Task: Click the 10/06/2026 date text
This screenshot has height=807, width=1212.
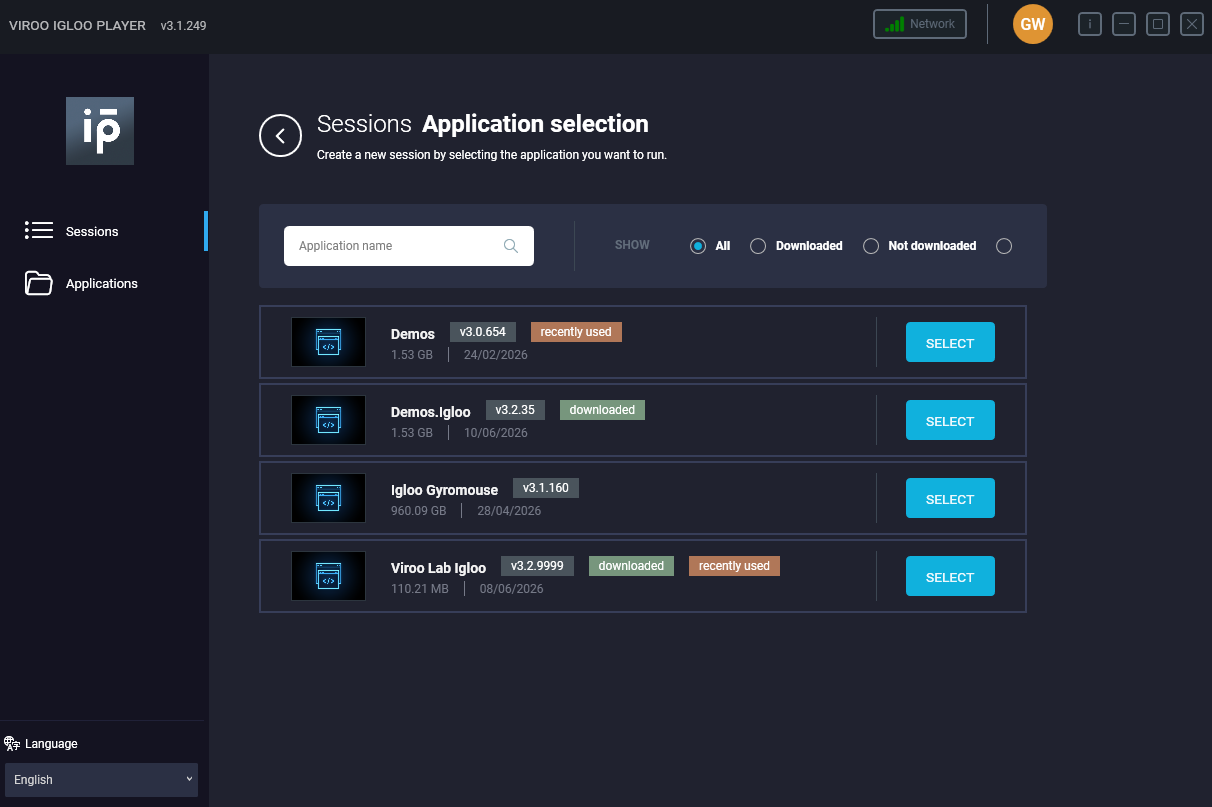Action: pyautogui.click(x=496, y=433)
